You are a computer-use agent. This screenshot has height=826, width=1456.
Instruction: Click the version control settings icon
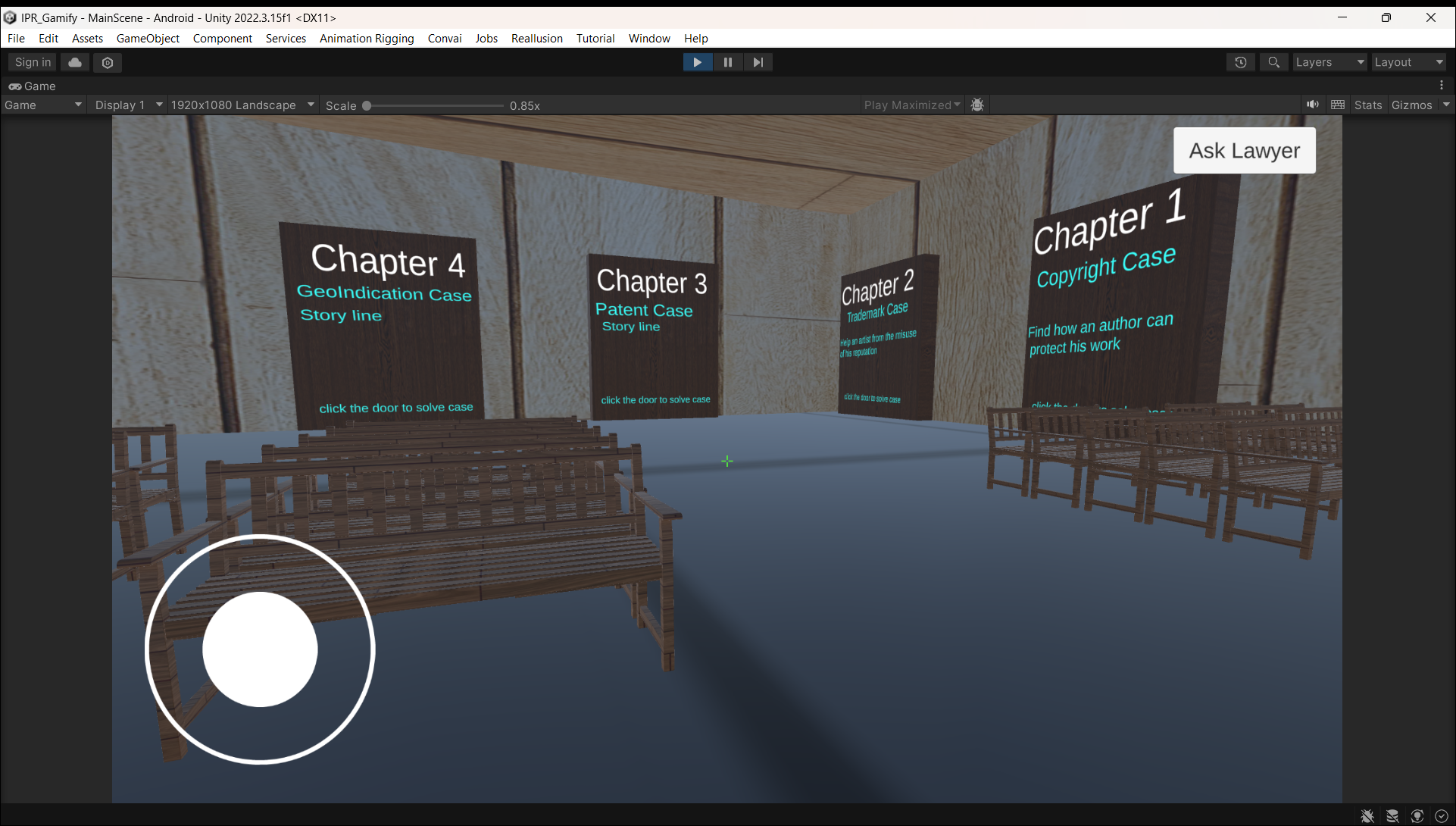click(x=108, y=62)
